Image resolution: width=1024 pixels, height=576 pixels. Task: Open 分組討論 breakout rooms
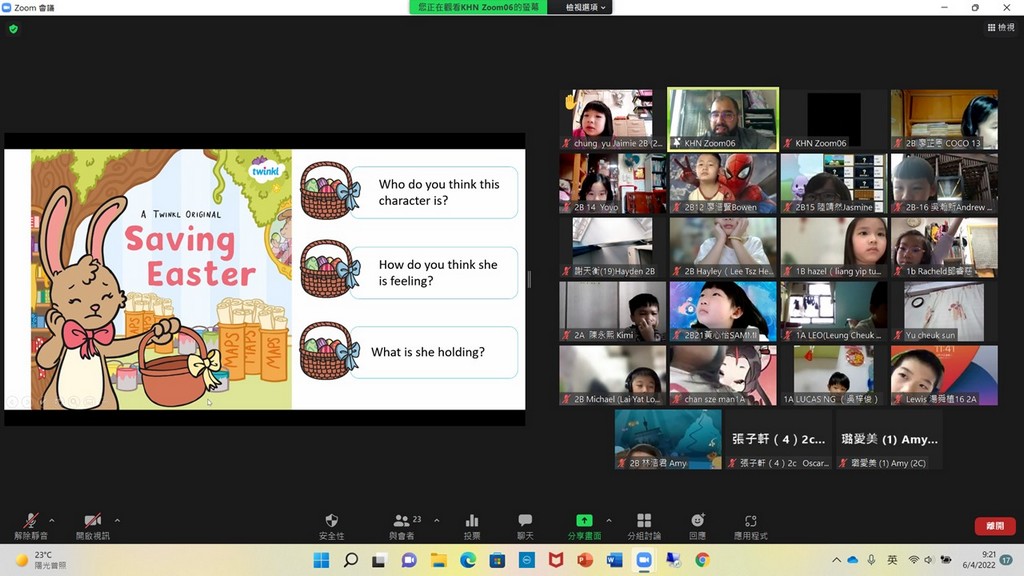coord(644,526)
